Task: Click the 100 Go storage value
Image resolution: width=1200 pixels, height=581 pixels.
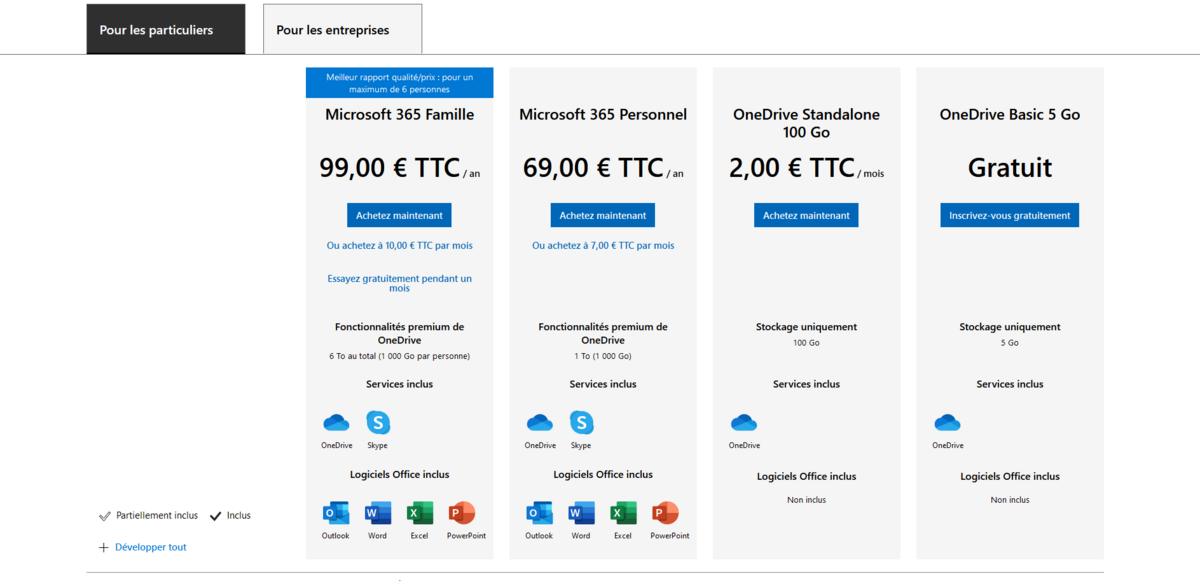Action: click(x=806, y=343)
